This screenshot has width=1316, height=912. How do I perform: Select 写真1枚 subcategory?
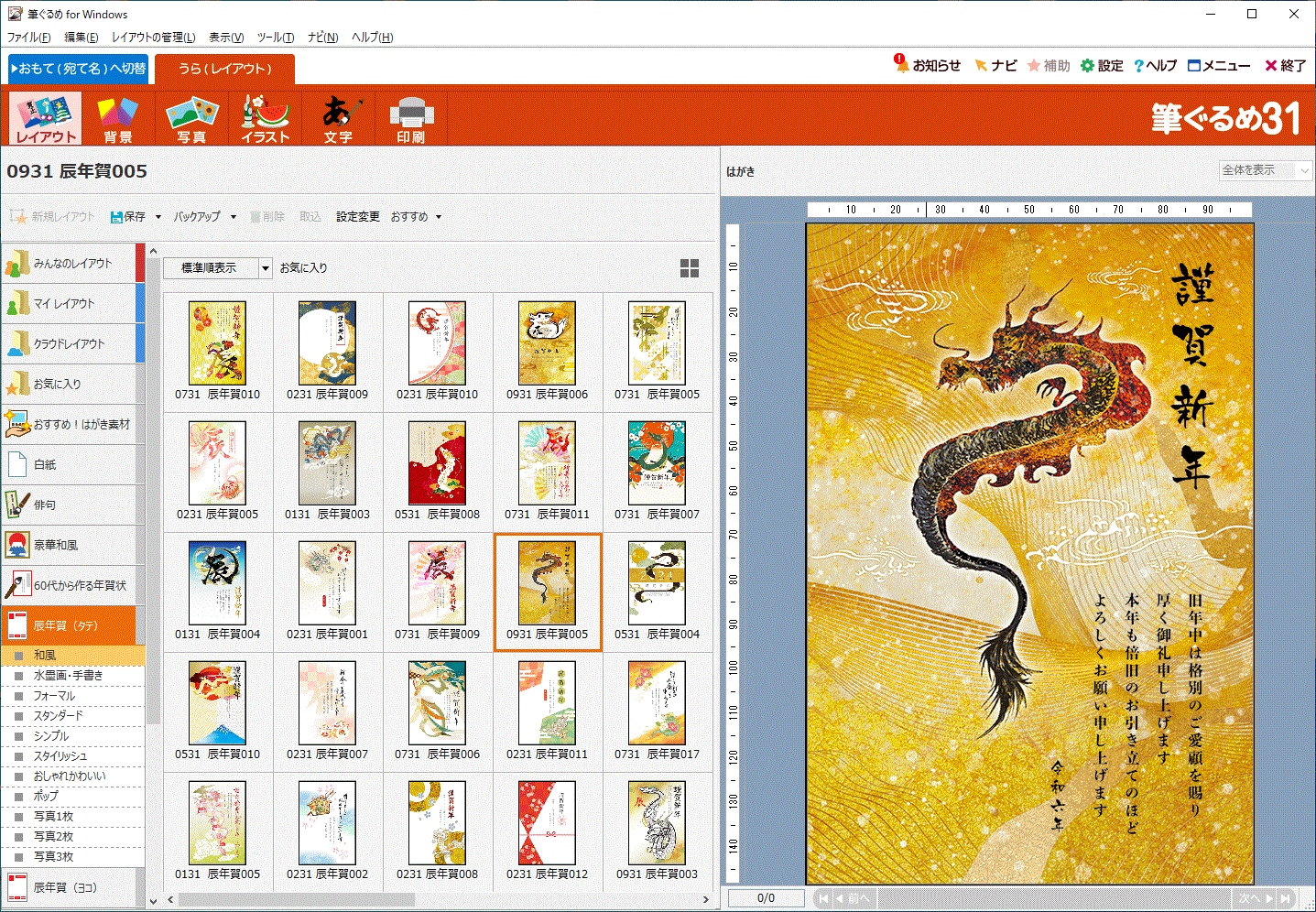(72, 817)
